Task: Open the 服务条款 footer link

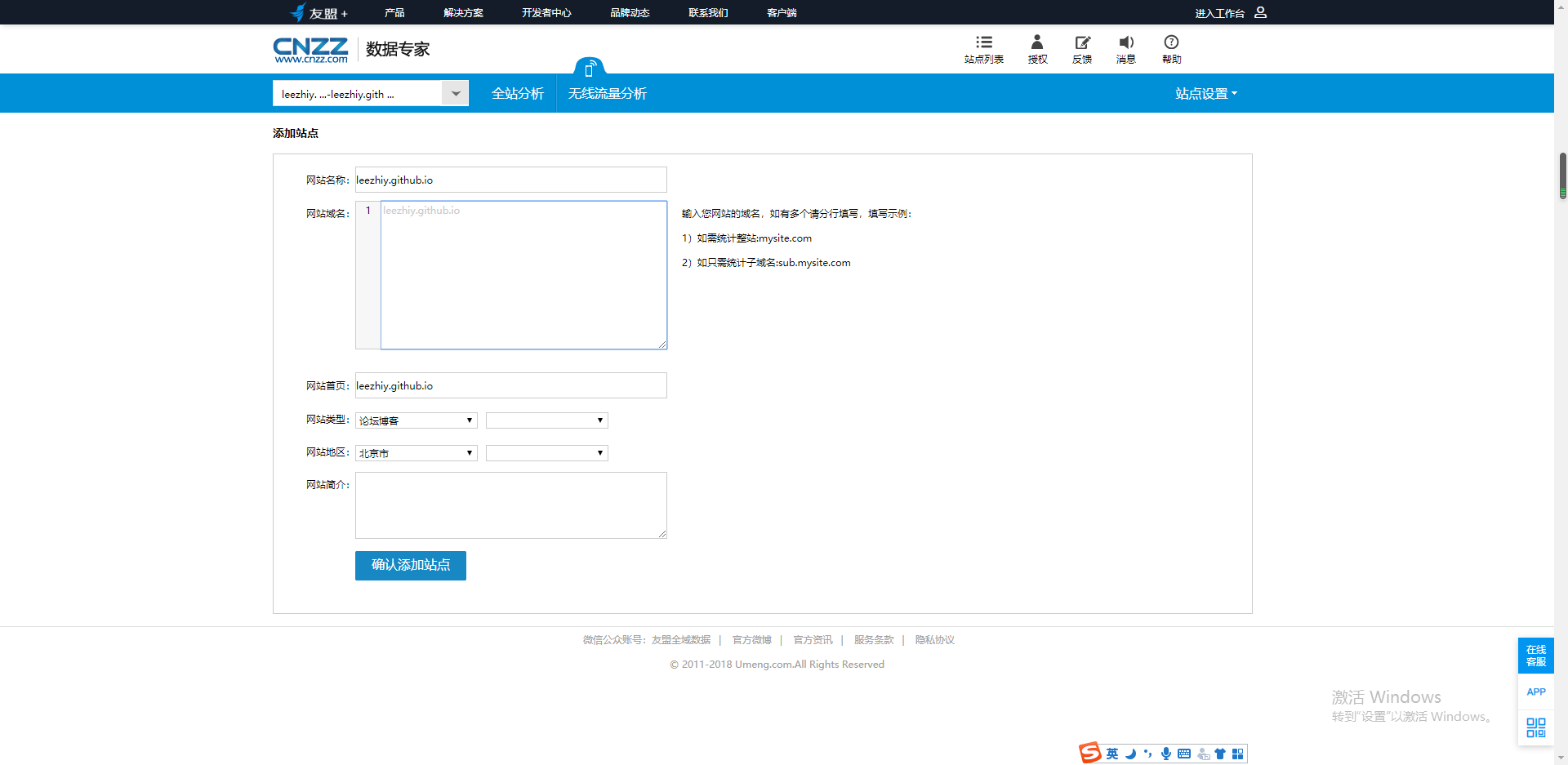Action: [873, 640]
